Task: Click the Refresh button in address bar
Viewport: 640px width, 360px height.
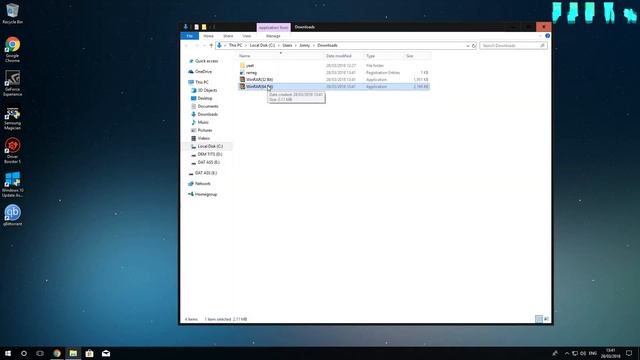Action: point(474,46)
